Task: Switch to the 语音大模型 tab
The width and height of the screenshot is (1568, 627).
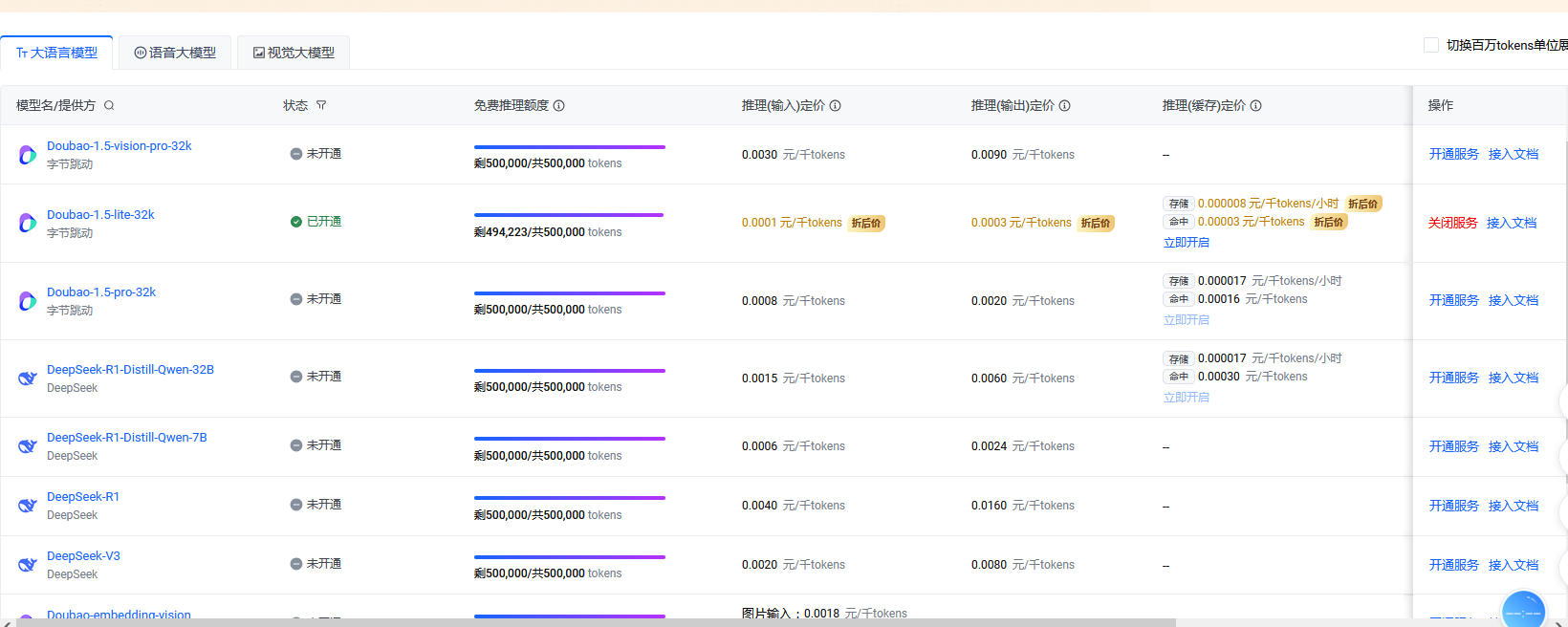Action: (175, 53)
